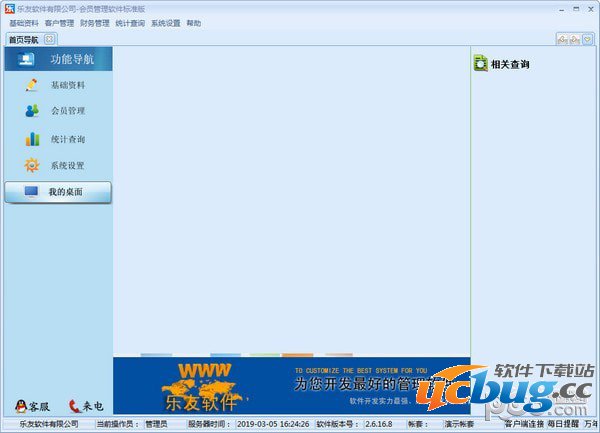Open the 帮助 menu
The height and width of the screenshot is (433, 600).
pyautogui.click(x=193, y=23)
